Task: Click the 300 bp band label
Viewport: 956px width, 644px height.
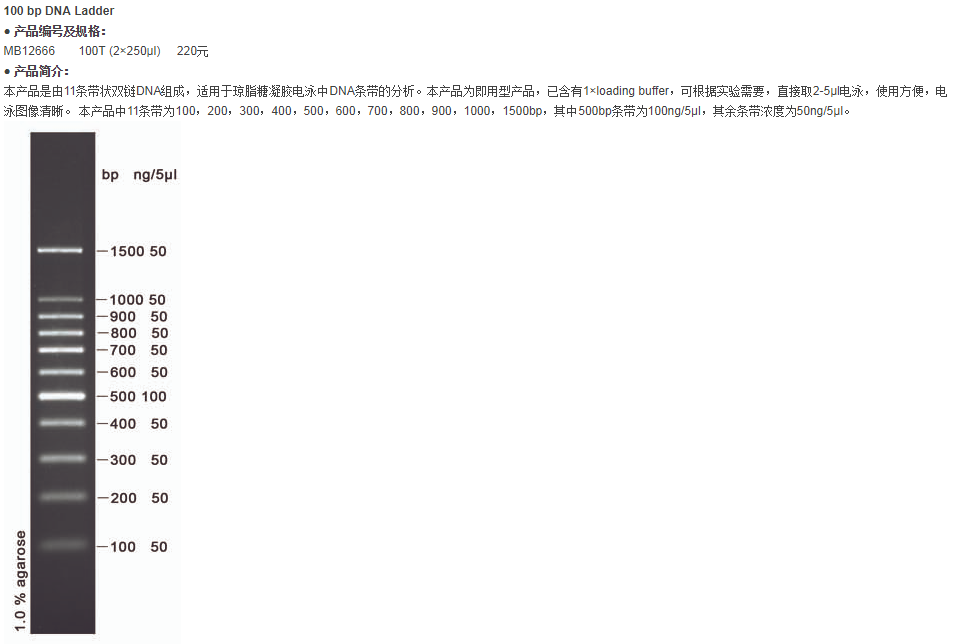Action: 123,461
